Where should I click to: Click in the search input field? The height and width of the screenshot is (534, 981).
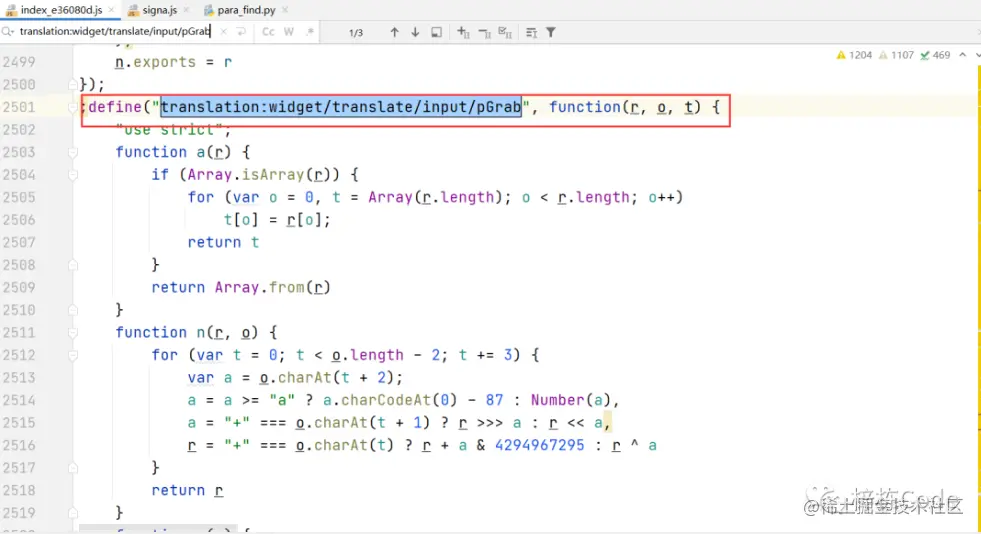[x=115, y=31]
